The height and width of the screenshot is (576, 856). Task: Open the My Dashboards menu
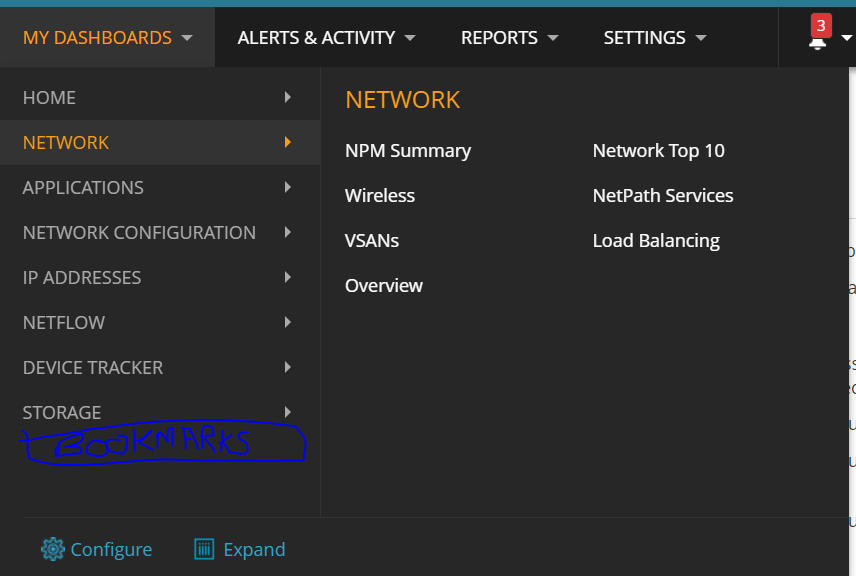[108, 37]
